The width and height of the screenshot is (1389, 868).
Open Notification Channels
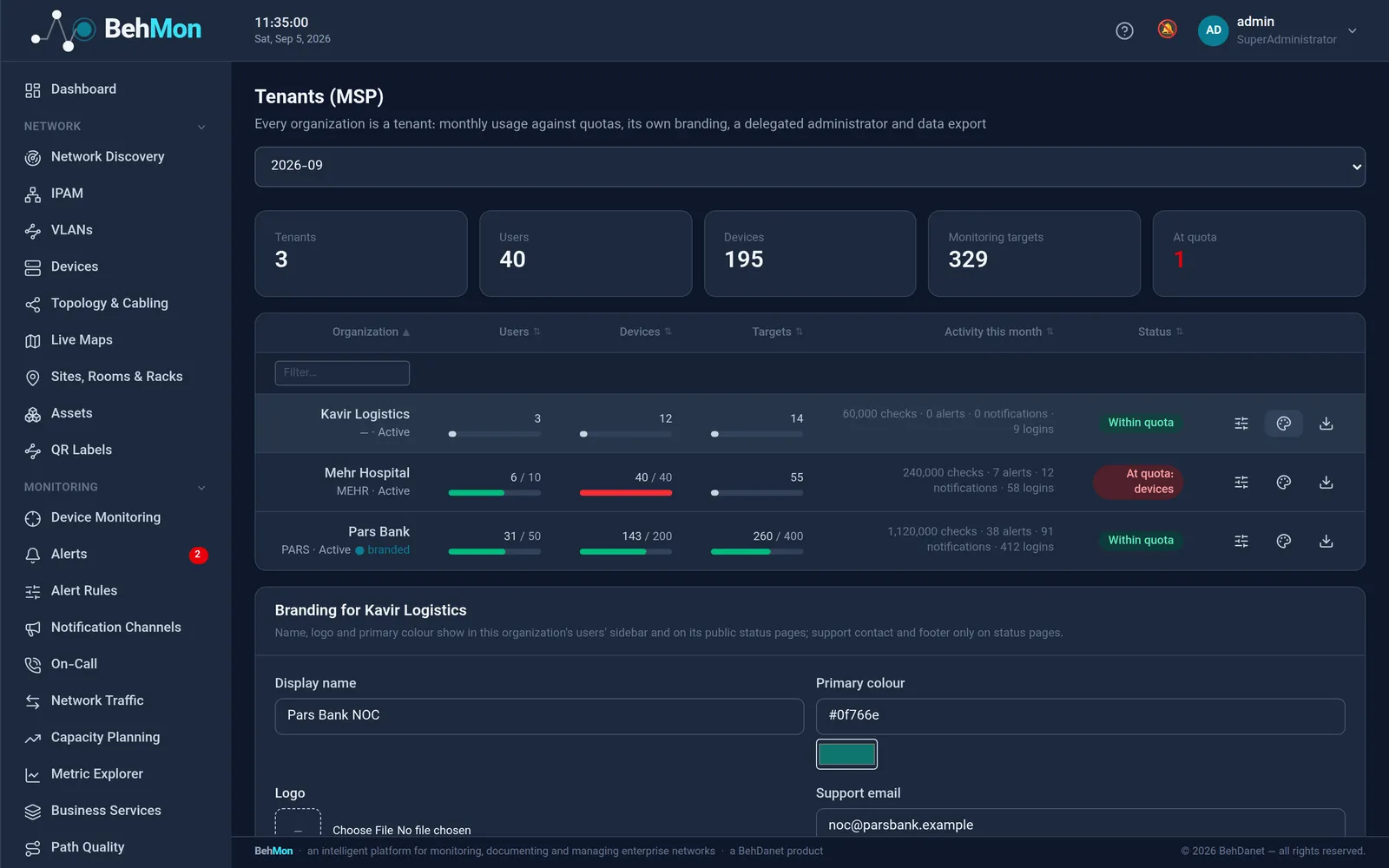(x=116, y=627)
